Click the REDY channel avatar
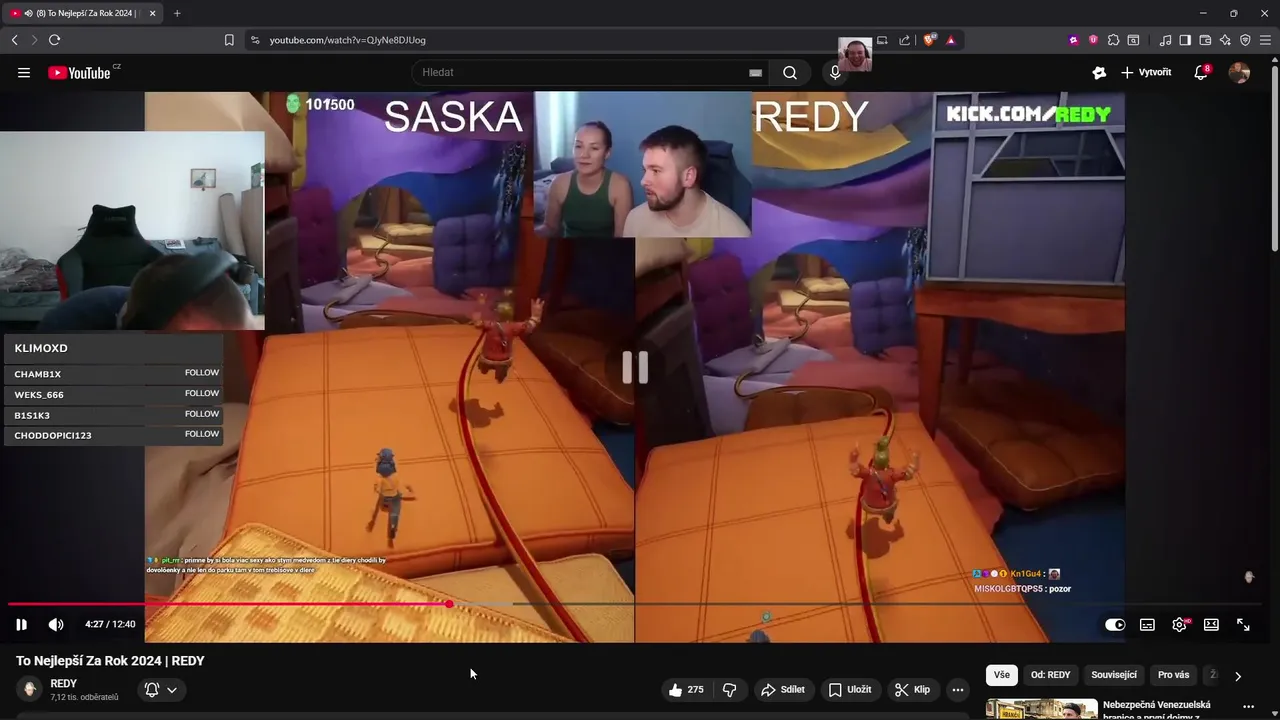 pos(30,689)
